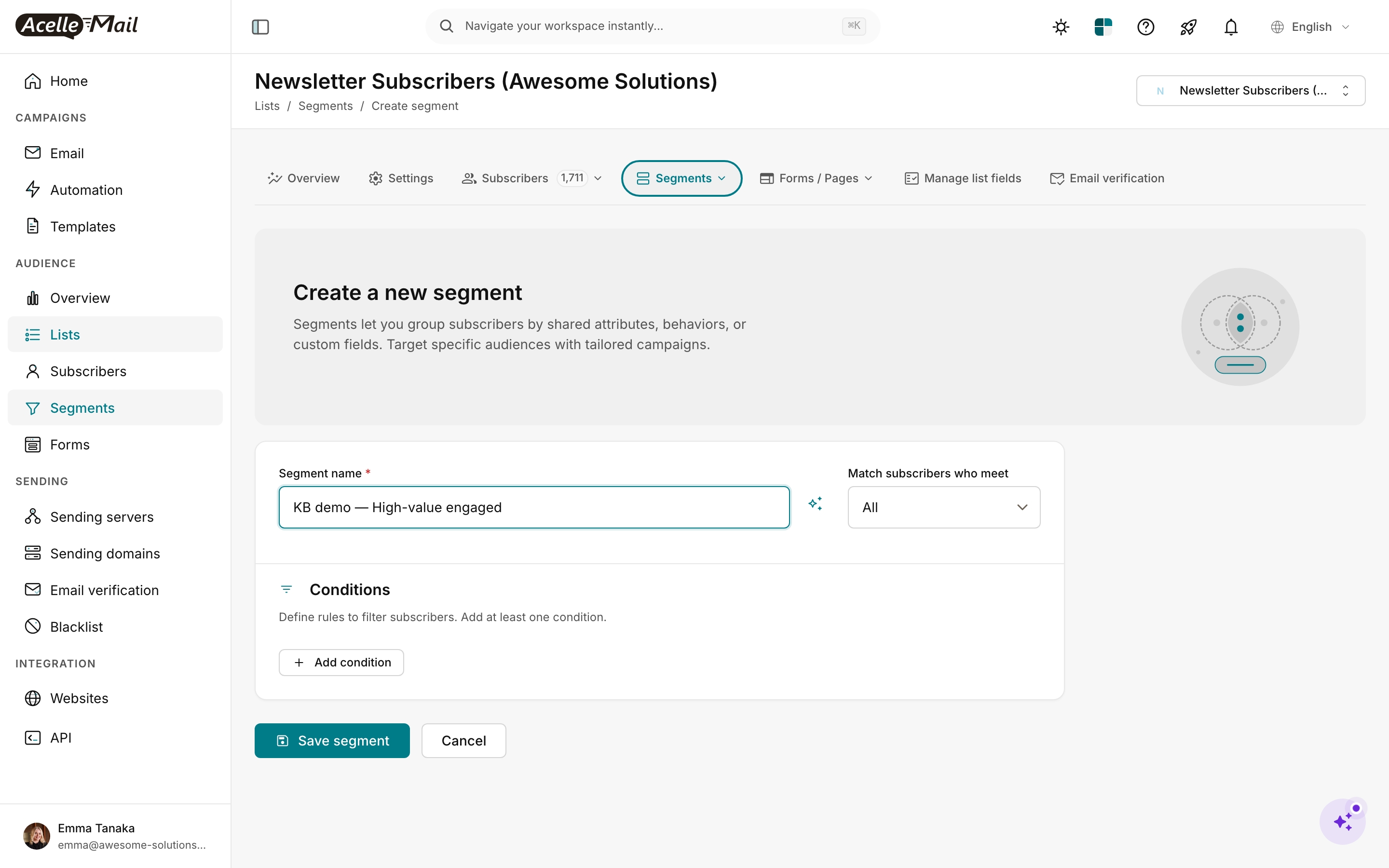1389x868 pixels.
Task: Go to Home in the sidebar
Action: tap(115, 81)
